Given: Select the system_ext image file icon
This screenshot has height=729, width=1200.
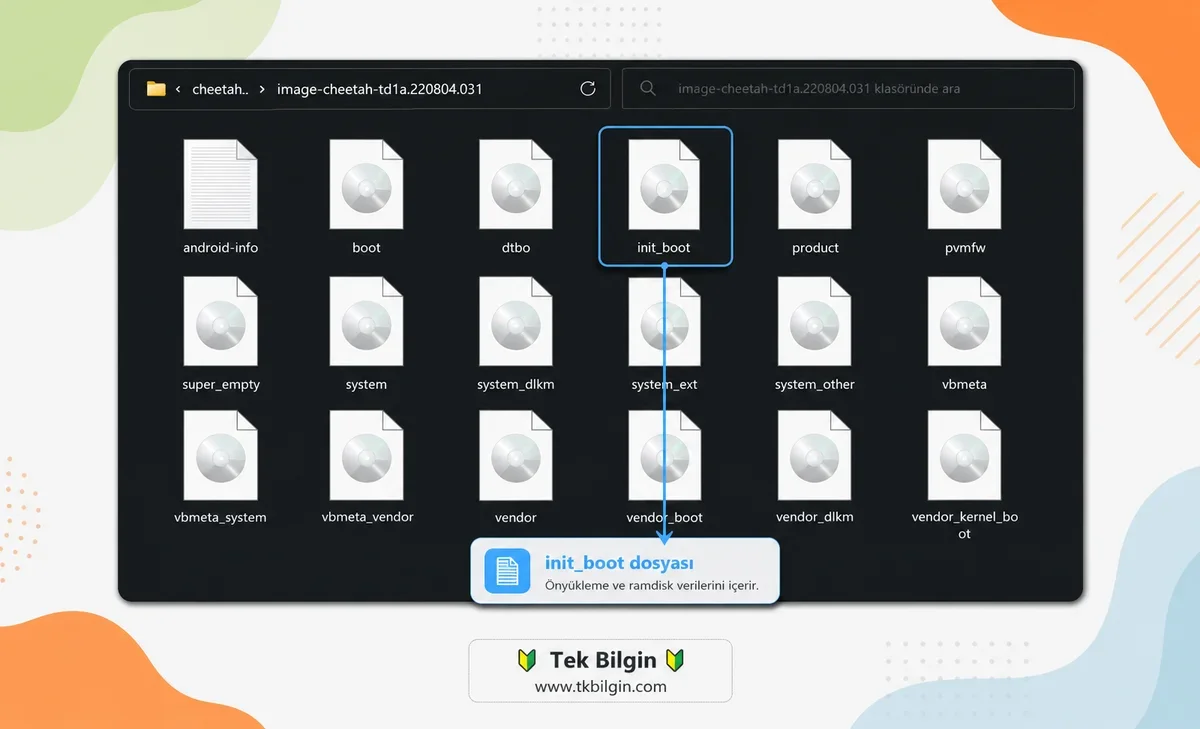Looking at the screenshot, I should 665,322.
